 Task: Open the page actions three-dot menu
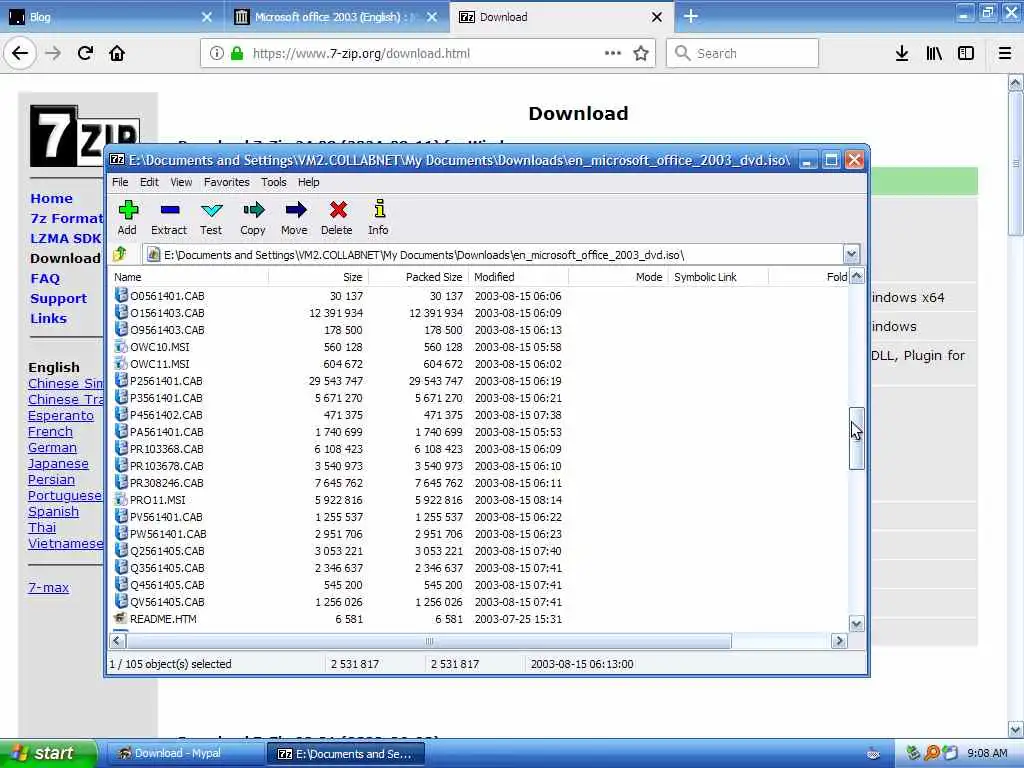tap(613, 53)
